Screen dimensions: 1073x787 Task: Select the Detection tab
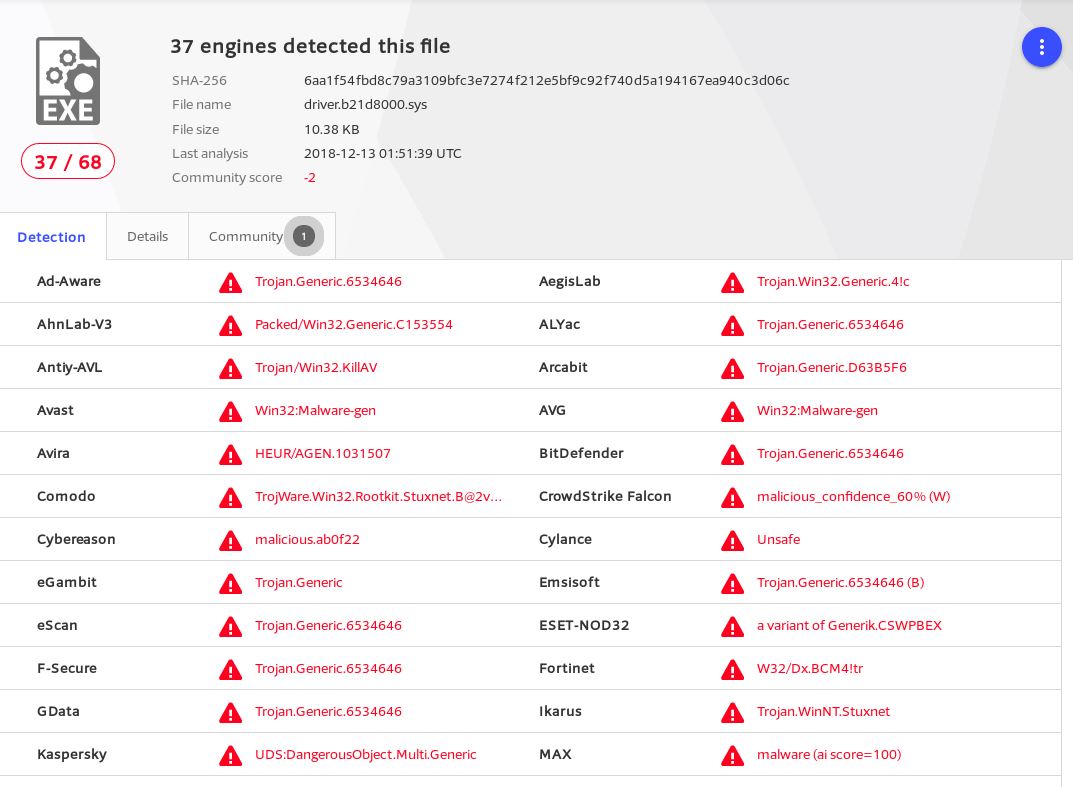[x=51, y=237]
